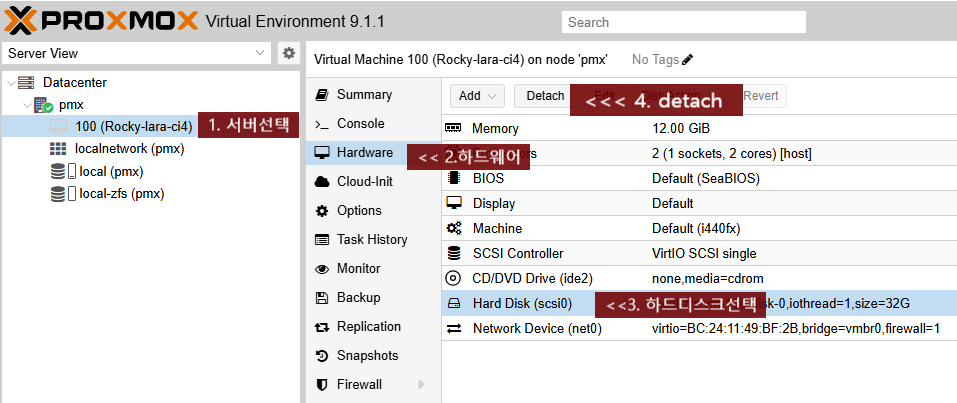Click the pmx node icon
957x403 pixels.
click(43, 105)
